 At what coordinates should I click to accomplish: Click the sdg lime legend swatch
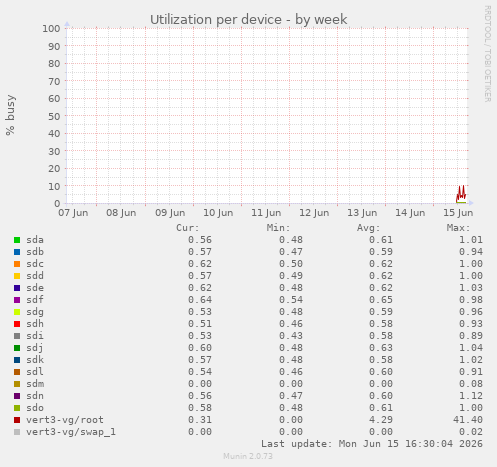click(17, 312)
